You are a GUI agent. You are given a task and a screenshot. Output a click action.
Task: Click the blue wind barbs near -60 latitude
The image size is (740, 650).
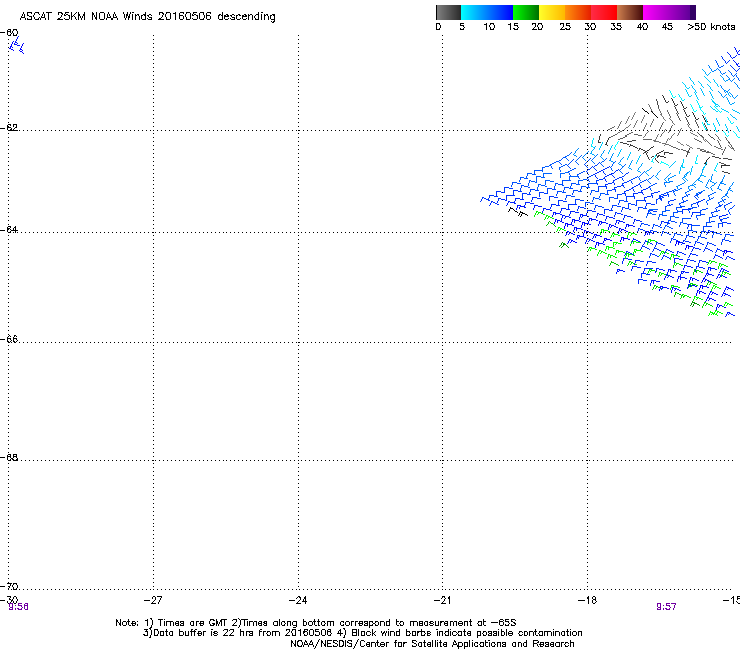17,46
